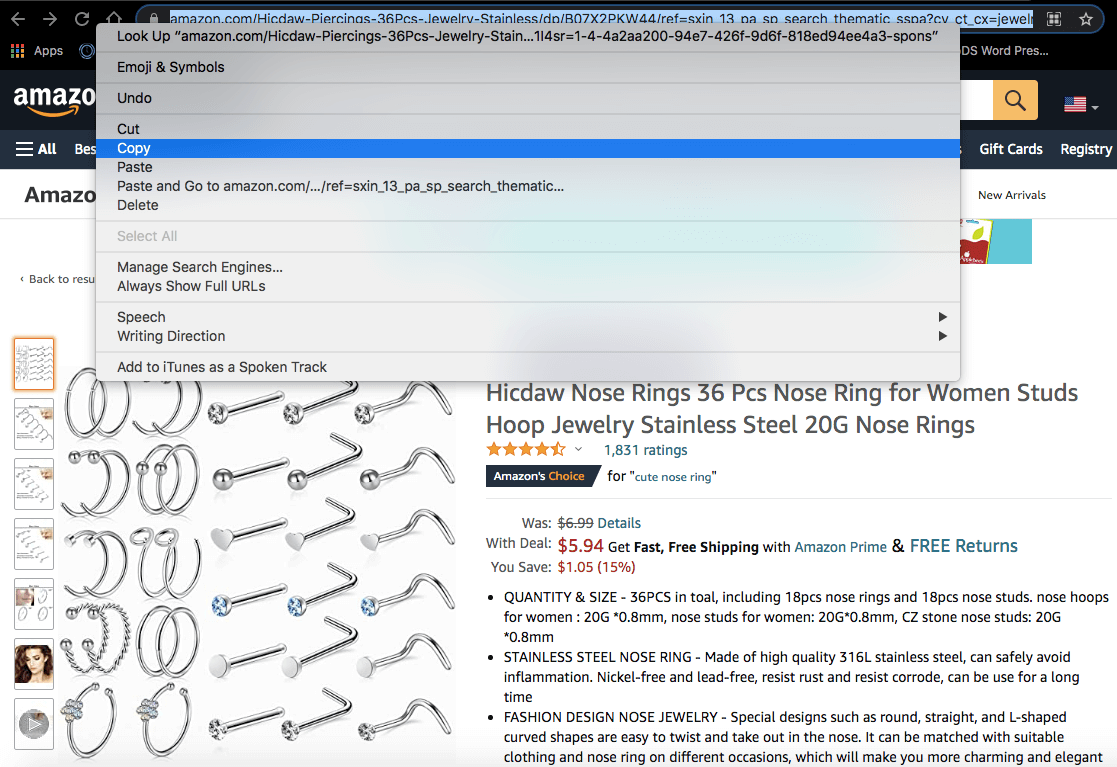This screenshot has width=1117, height=767.
Task: Open the FREE Returns link
Action: click(x=963, y=546)
